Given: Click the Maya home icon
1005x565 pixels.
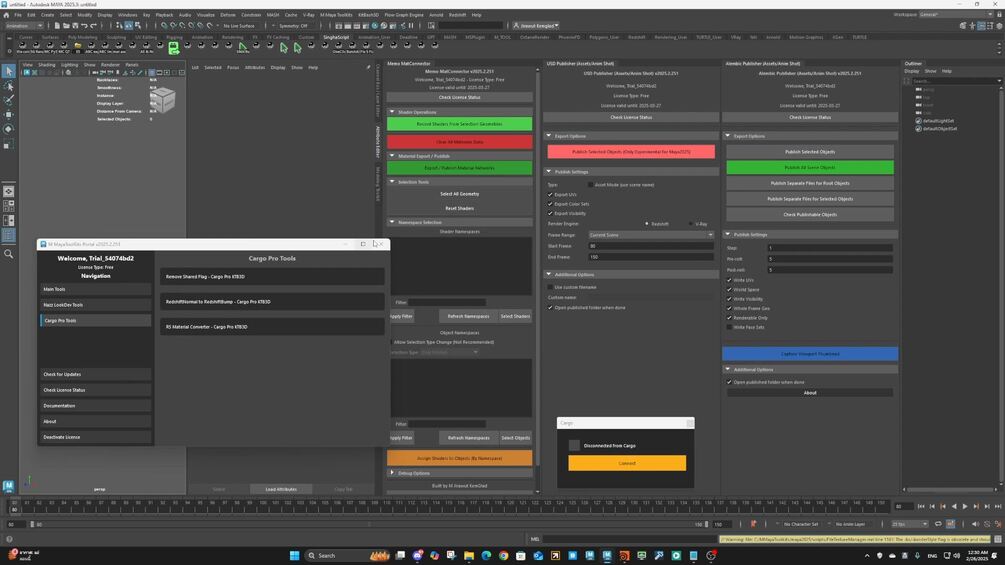Looking at the screenshot, I should (x=6, y=15).
